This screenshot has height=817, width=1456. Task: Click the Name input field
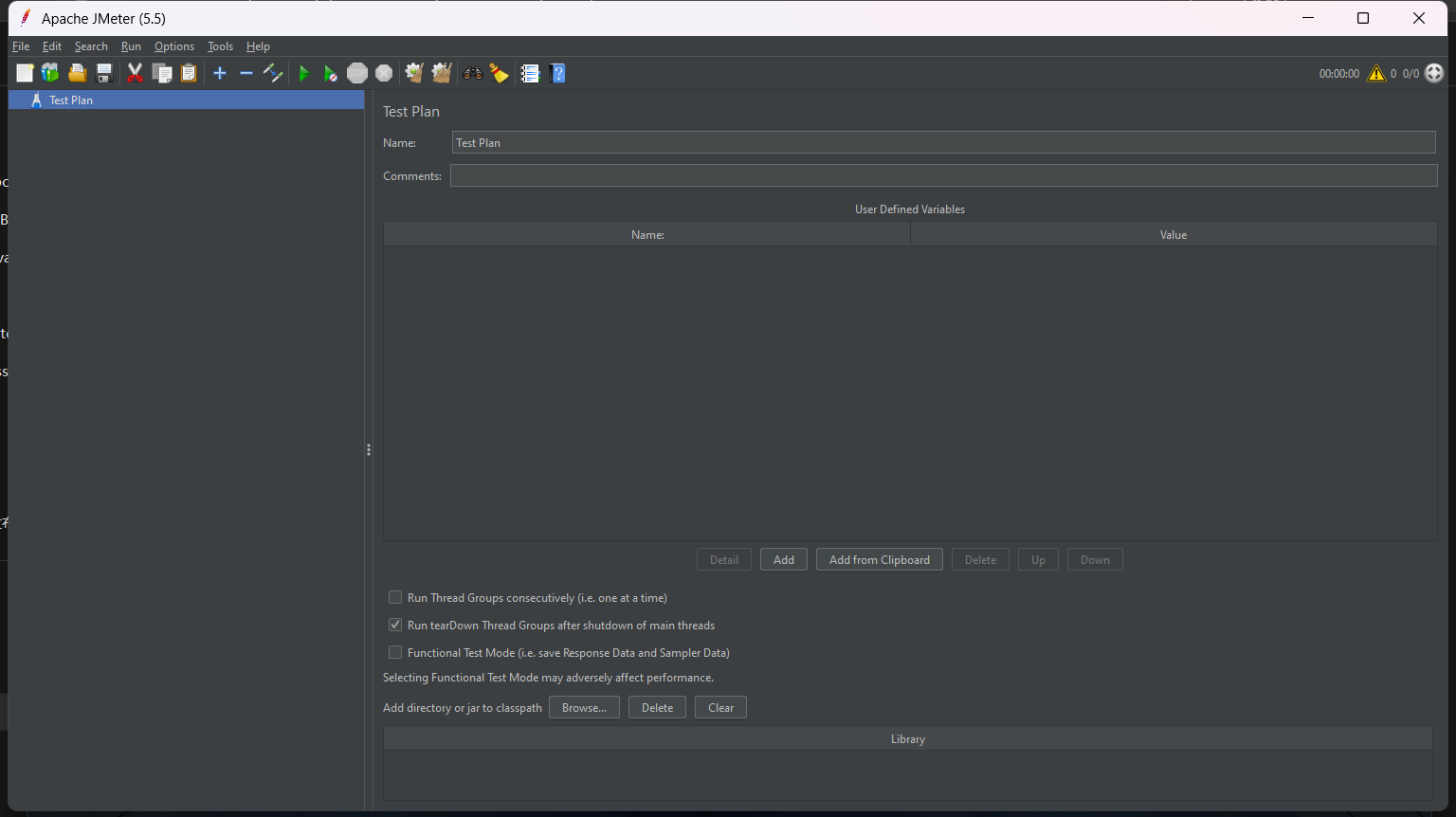pos(944,143)
